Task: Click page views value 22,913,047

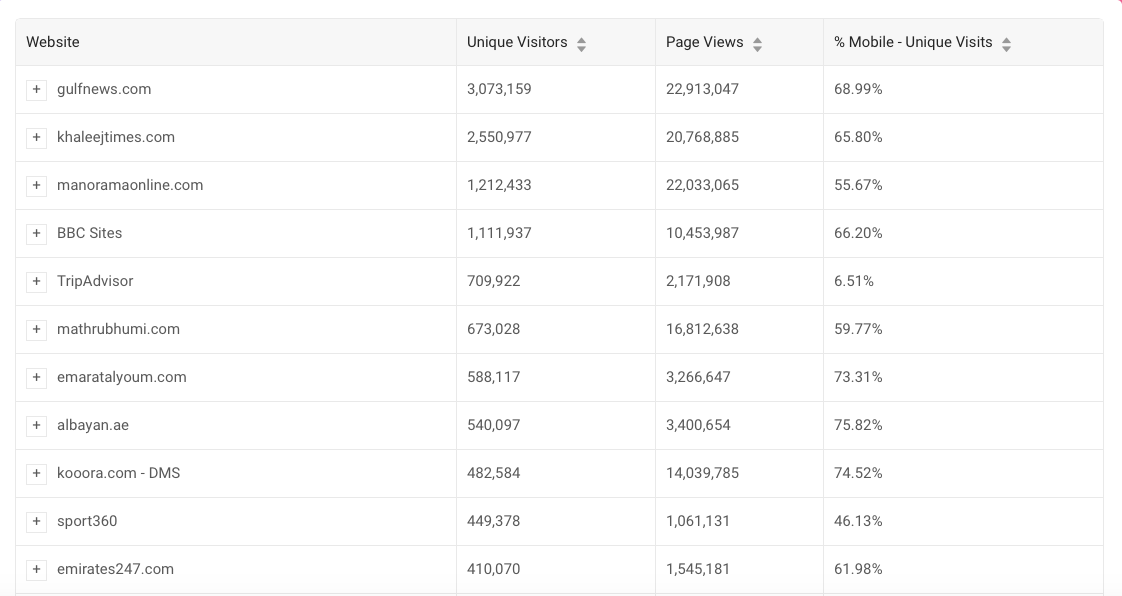Action: pyautogui.click(x=703, y=89)
